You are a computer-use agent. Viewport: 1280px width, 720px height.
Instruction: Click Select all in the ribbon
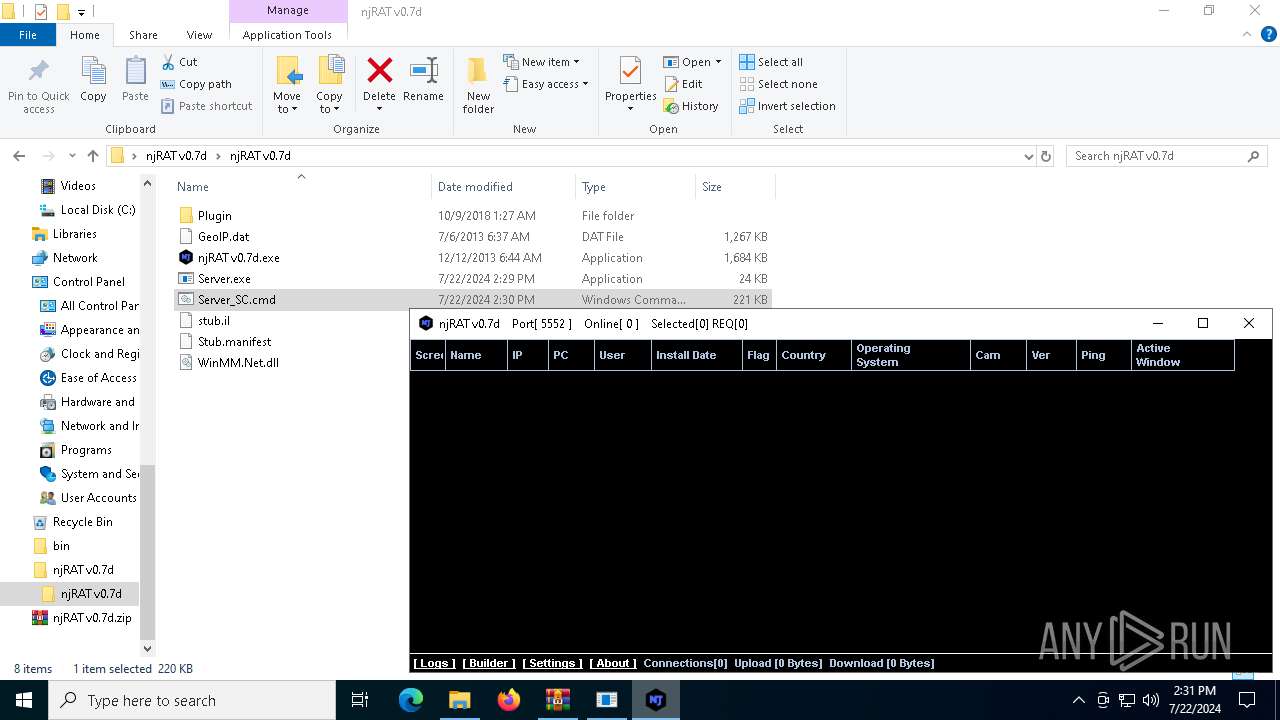[x=771, y=62]
